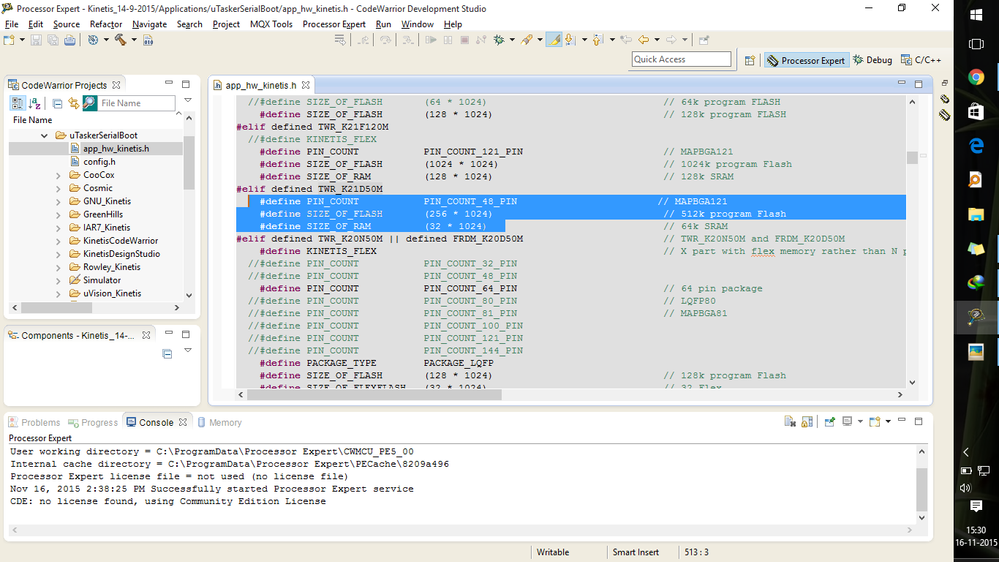Click the alphabetical sort icon in Projects
999x562 pixels.
pyautogui.click(x=35, y=103)
